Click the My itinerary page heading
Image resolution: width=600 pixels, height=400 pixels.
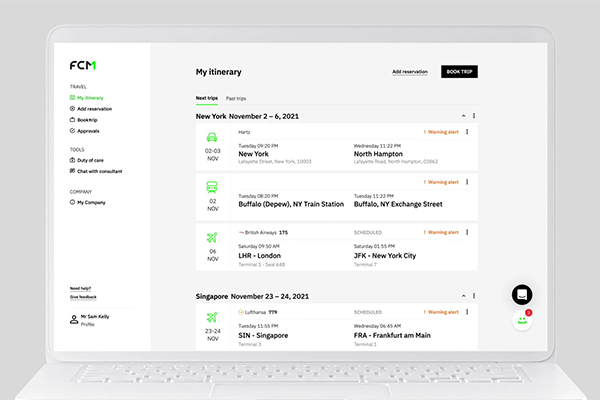coord(218,72)
